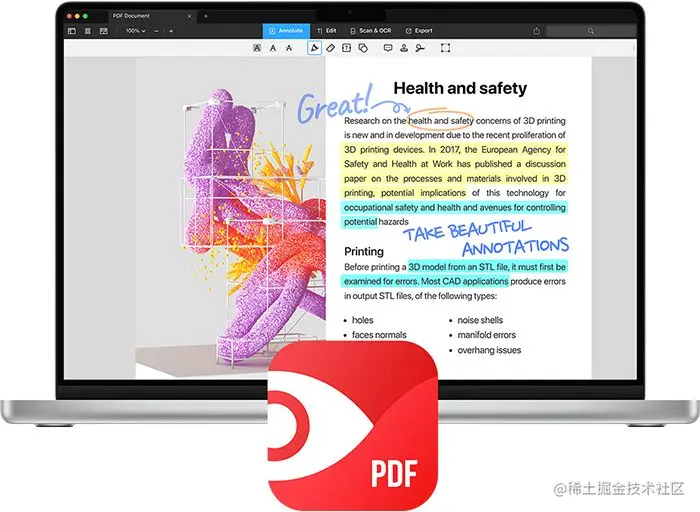Pick the Eraser tool
700x512 pixels.
click(x=330, y=48)
